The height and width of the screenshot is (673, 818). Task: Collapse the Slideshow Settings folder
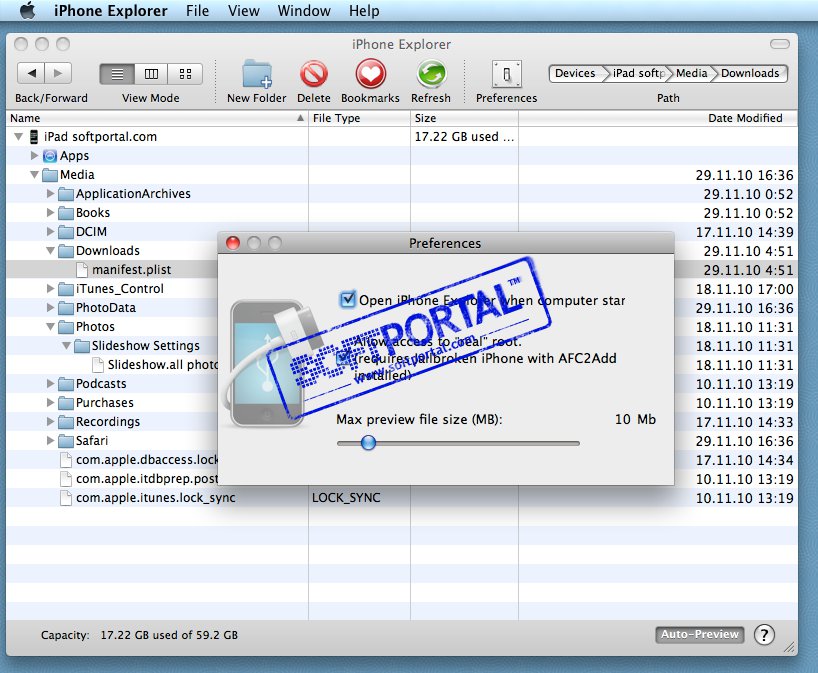tap(67, 346)
